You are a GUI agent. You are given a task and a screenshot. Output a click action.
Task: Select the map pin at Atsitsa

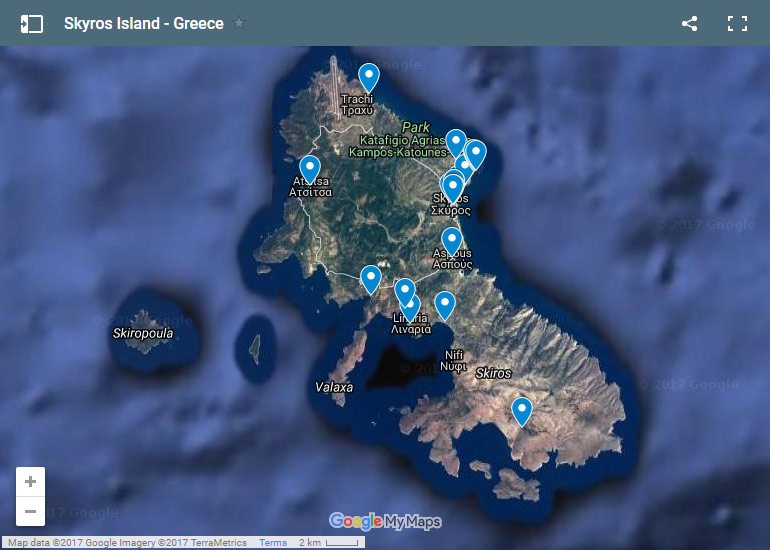(x=310, y=170)
